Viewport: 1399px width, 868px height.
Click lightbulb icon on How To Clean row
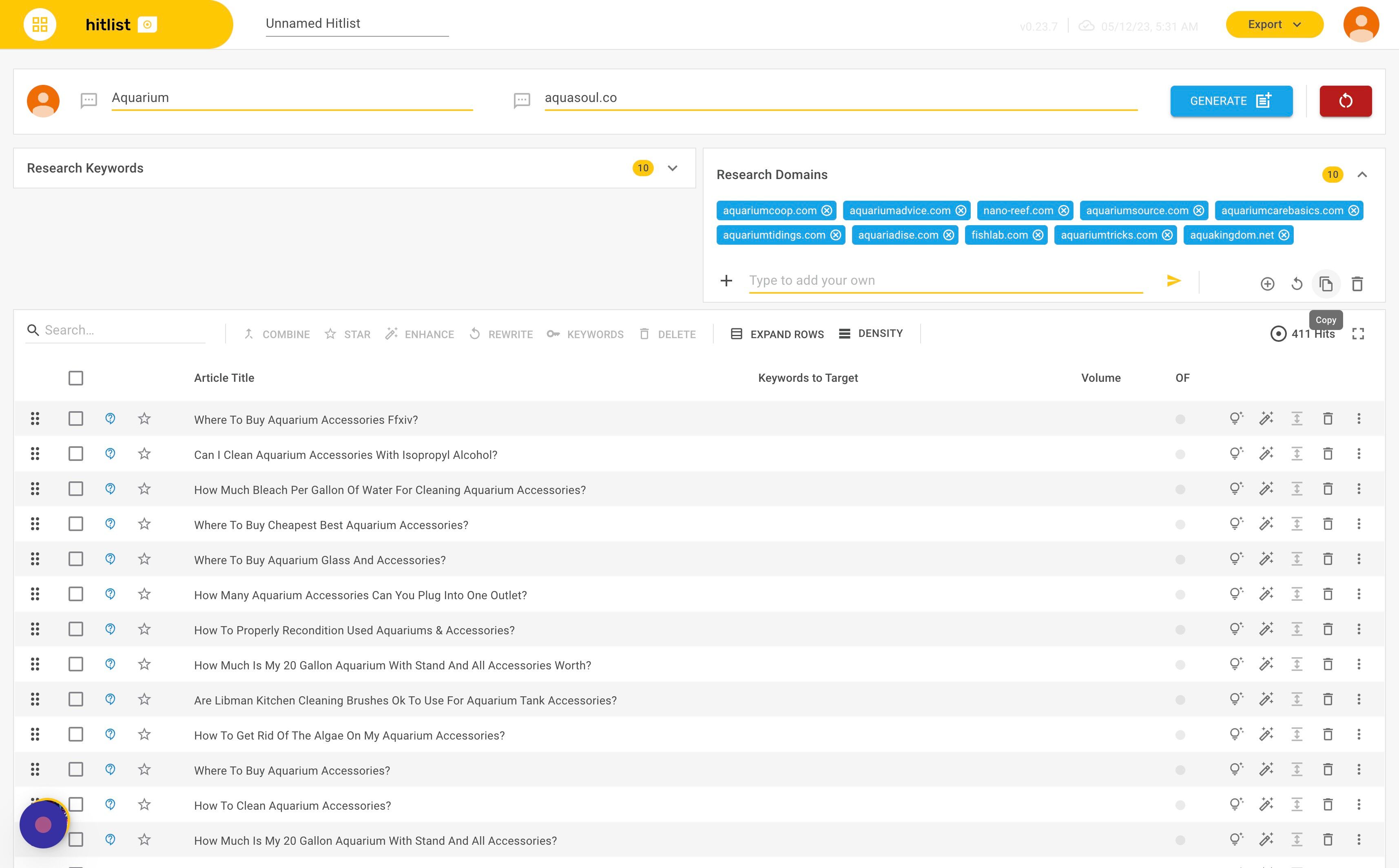tap(1236, 804)
